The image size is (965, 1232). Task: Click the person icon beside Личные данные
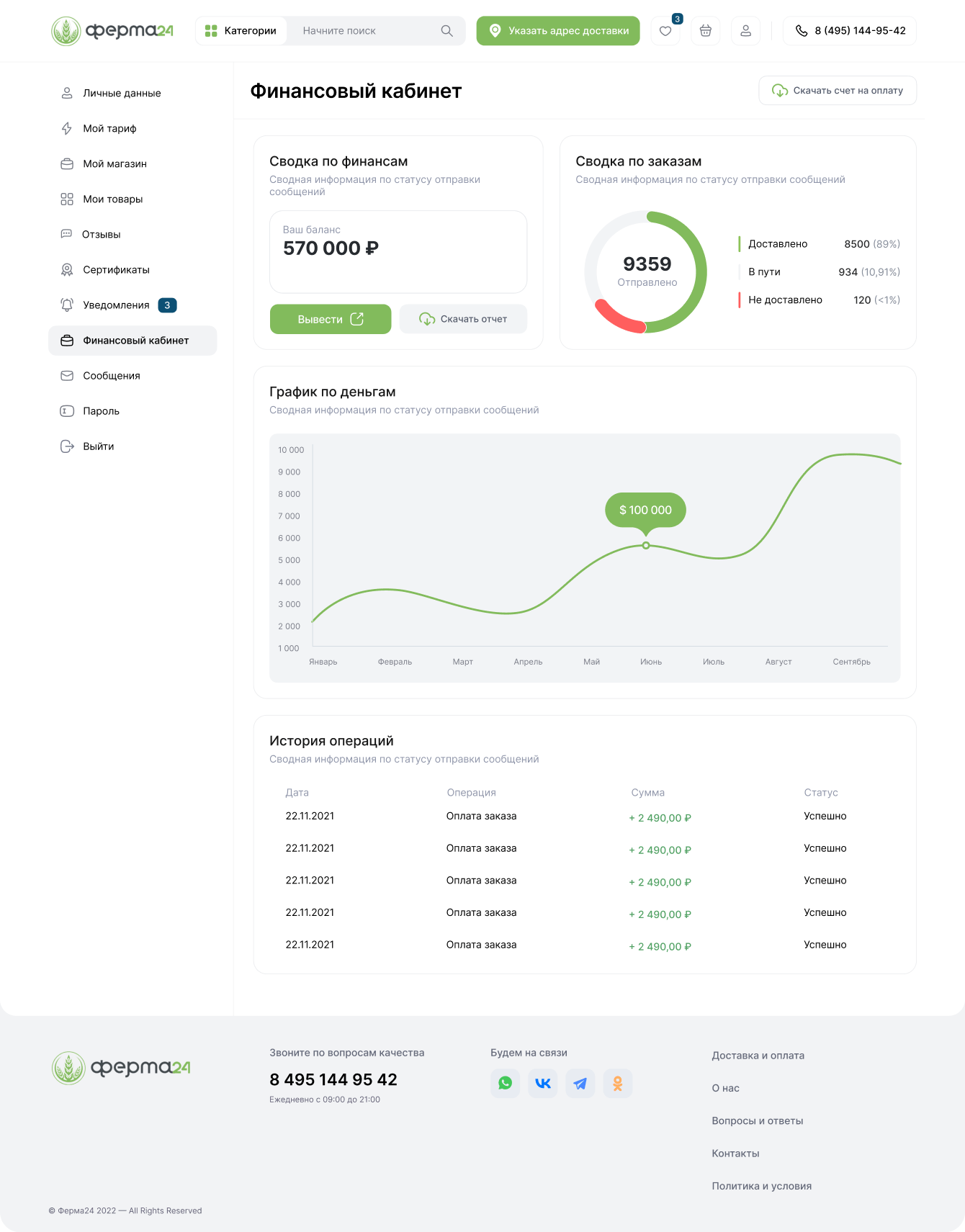tap(67, 93)
